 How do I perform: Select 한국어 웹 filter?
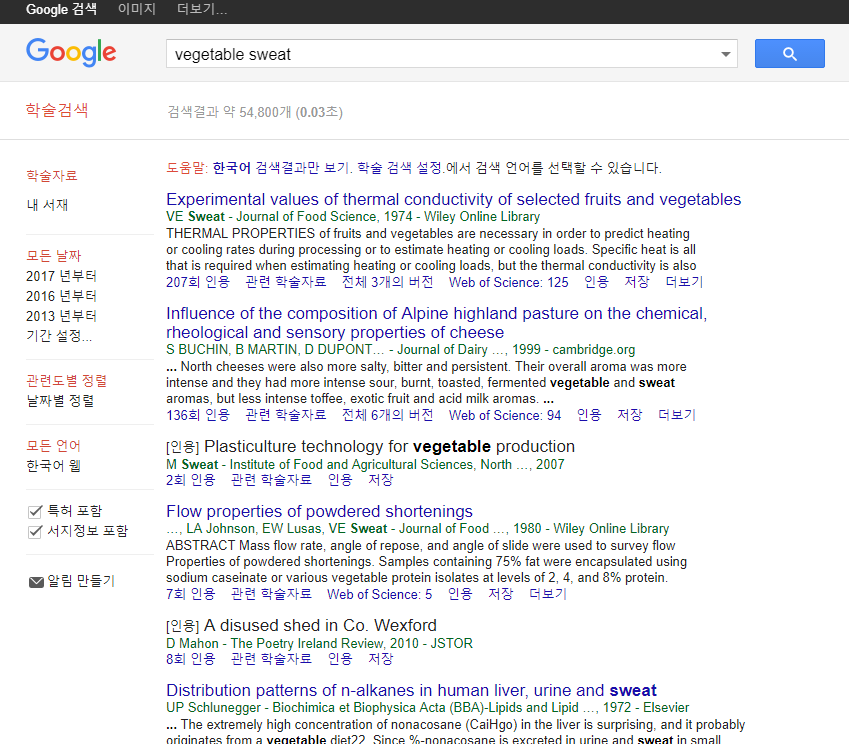pyautogui.click(x=54, y=466)
